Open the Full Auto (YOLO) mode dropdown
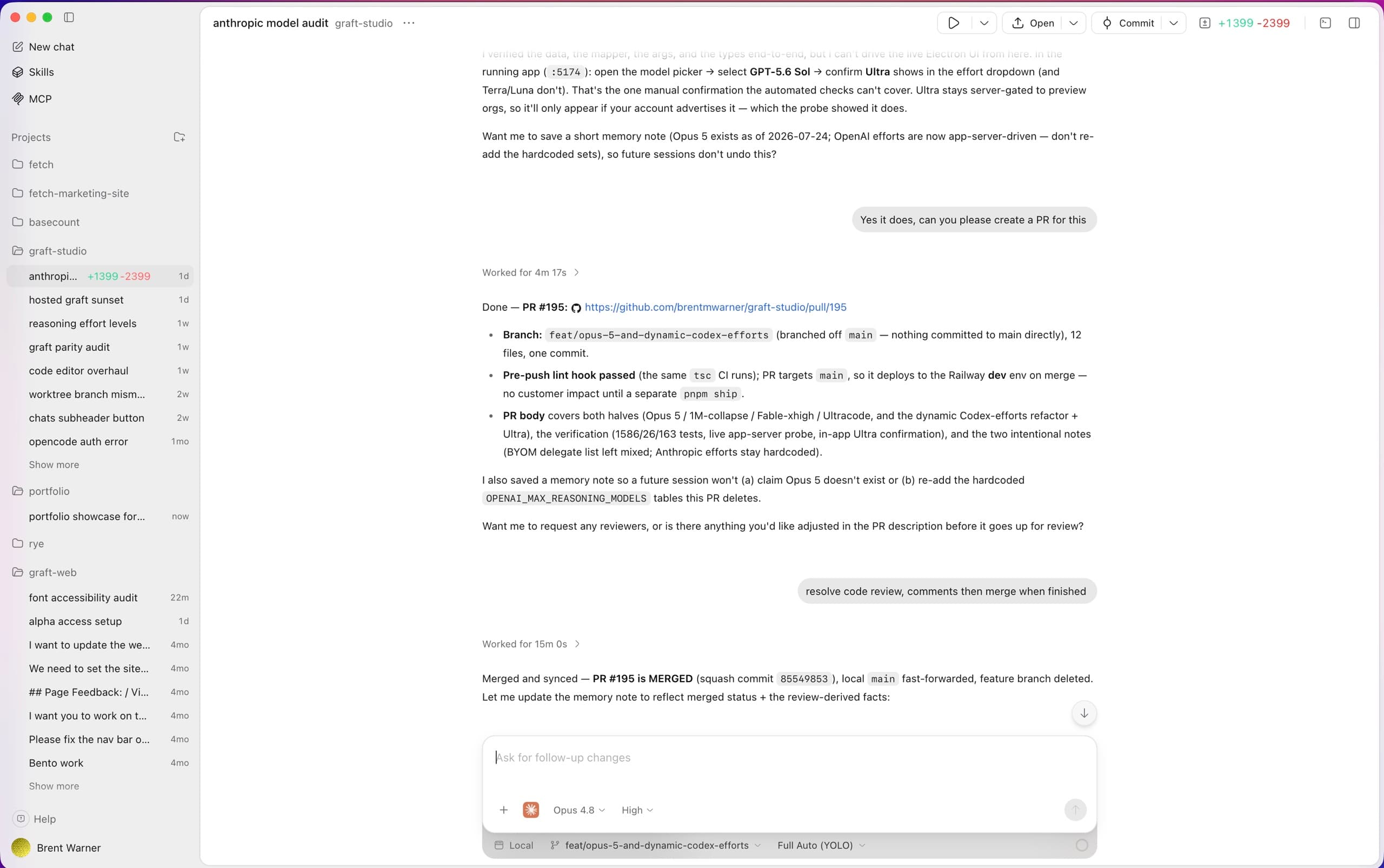 click(x=821, y=845)
